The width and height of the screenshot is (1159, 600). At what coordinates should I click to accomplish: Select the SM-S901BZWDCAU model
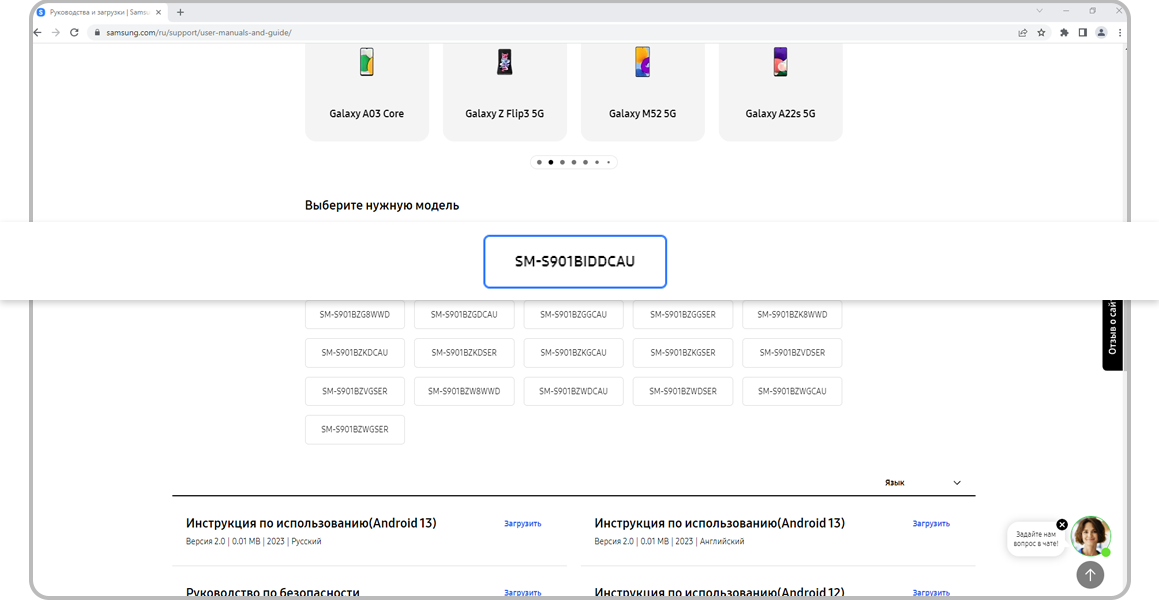[574, 391]
